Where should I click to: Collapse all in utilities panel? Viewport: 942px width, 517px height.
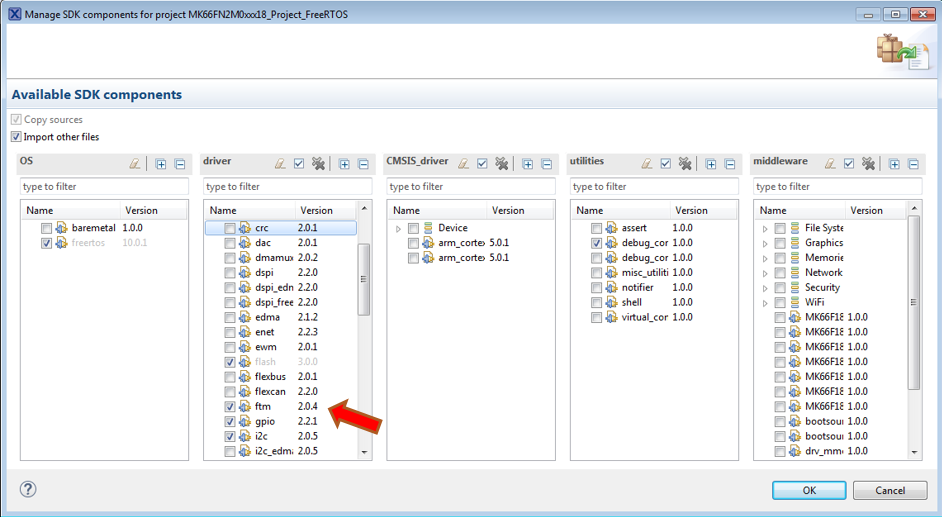tap(729, 164)
